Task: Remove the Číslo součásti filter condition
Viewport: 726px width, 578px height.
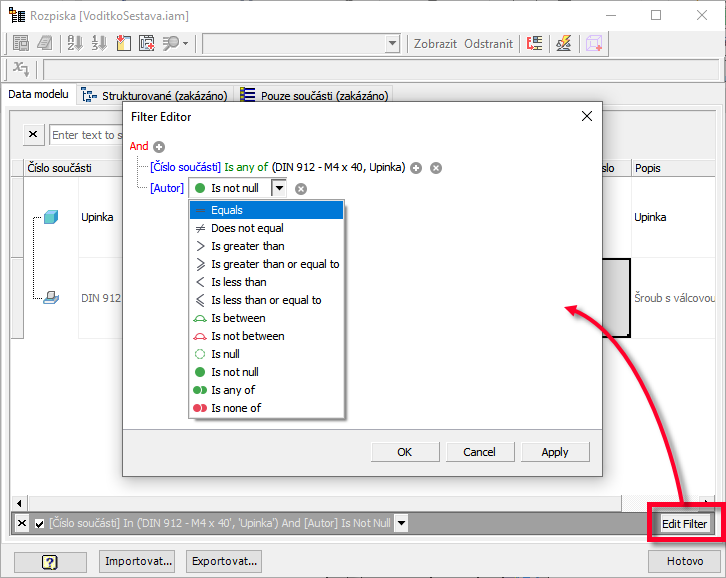Action: tap(436, 168)
